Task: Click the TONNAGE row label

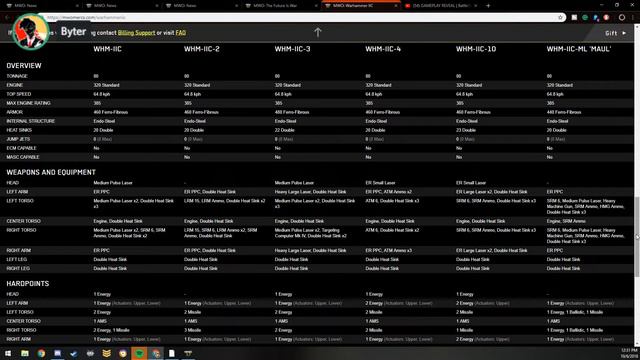Action: [17, 76]
